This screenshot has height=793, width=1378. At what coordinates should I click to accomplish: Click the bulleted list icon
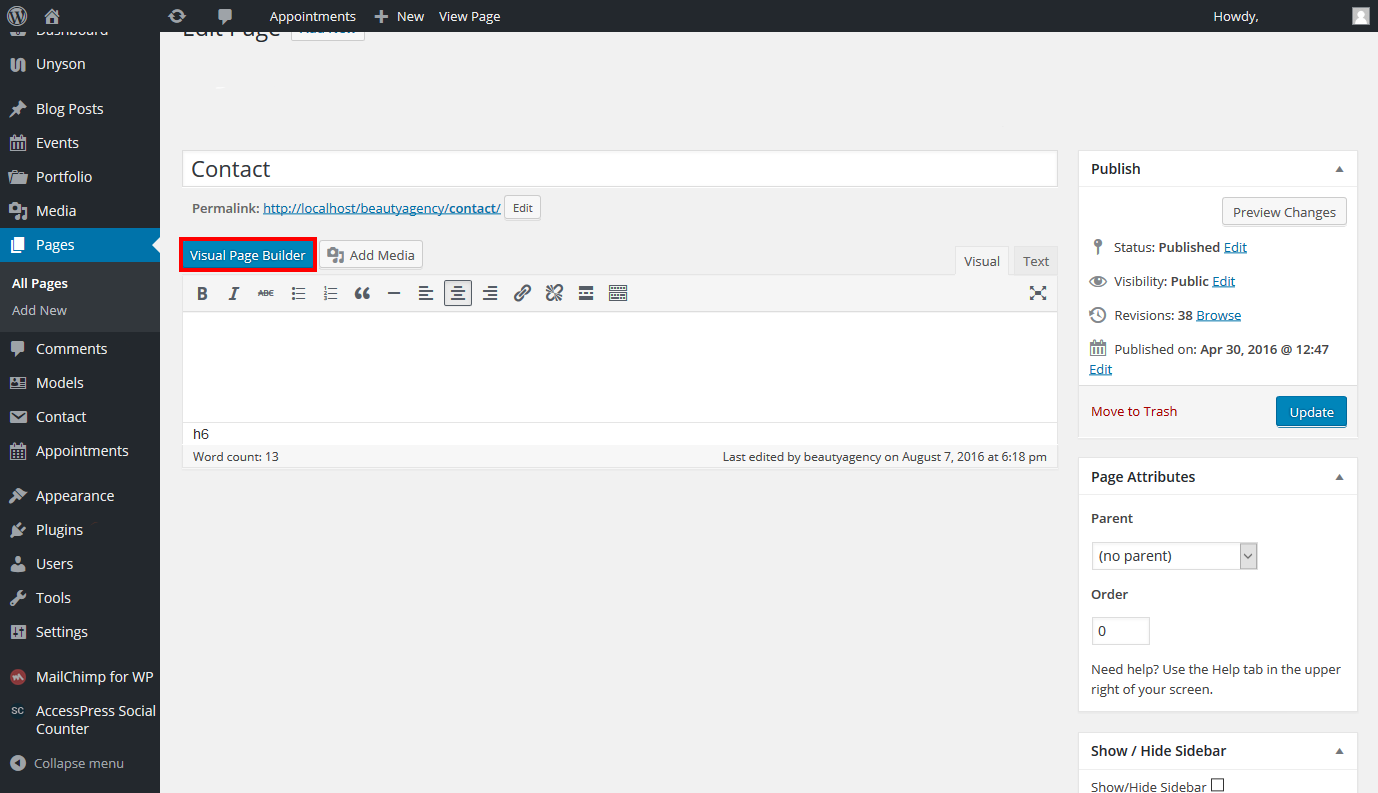[x=298, y=293]
